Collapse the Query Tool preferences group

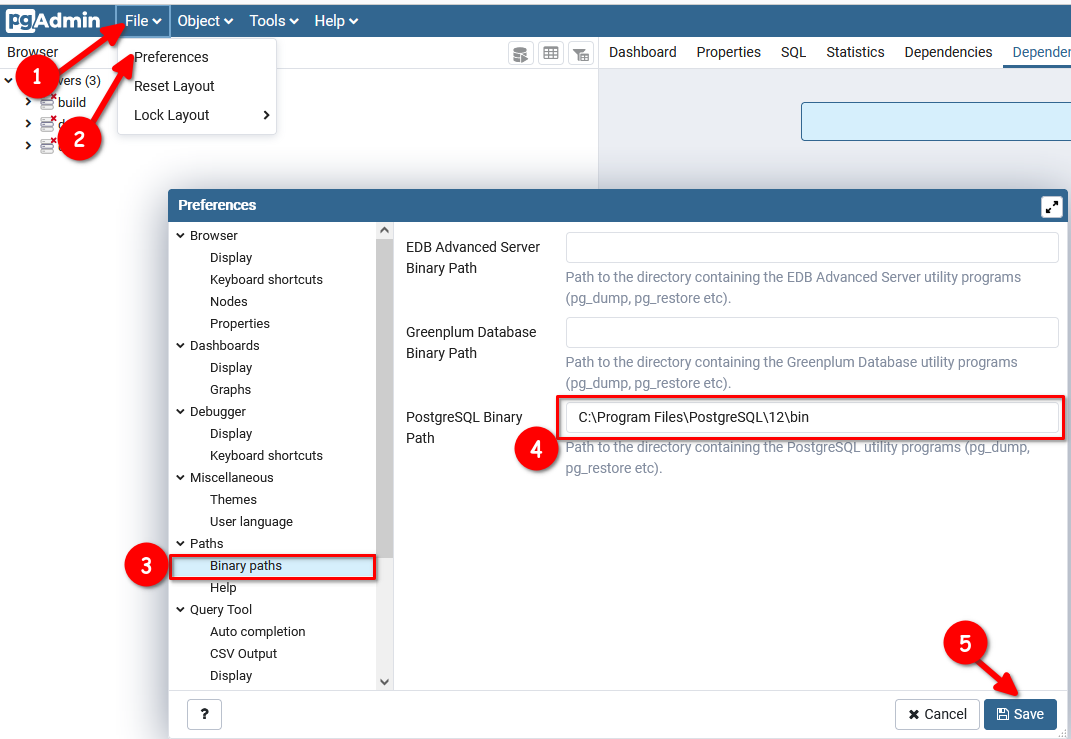click(180, 610)
